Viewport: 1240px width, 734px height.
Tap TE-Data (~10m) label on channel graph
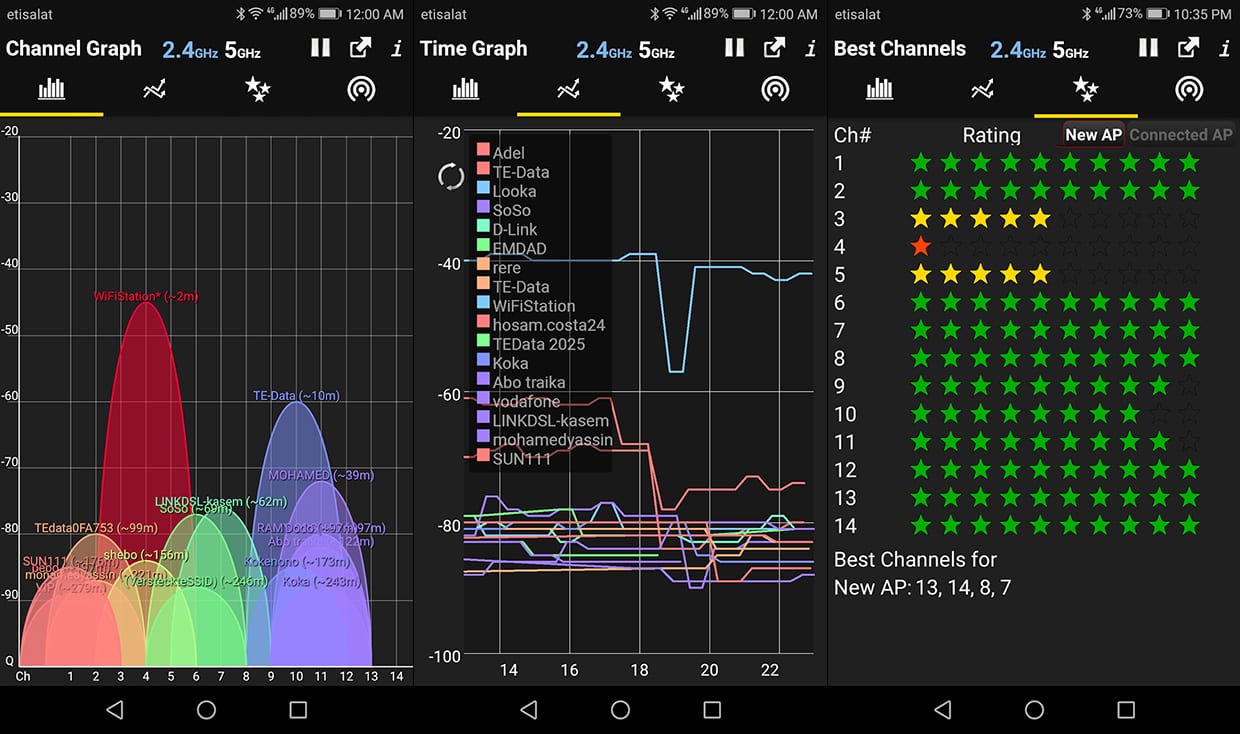click(296, 395)
